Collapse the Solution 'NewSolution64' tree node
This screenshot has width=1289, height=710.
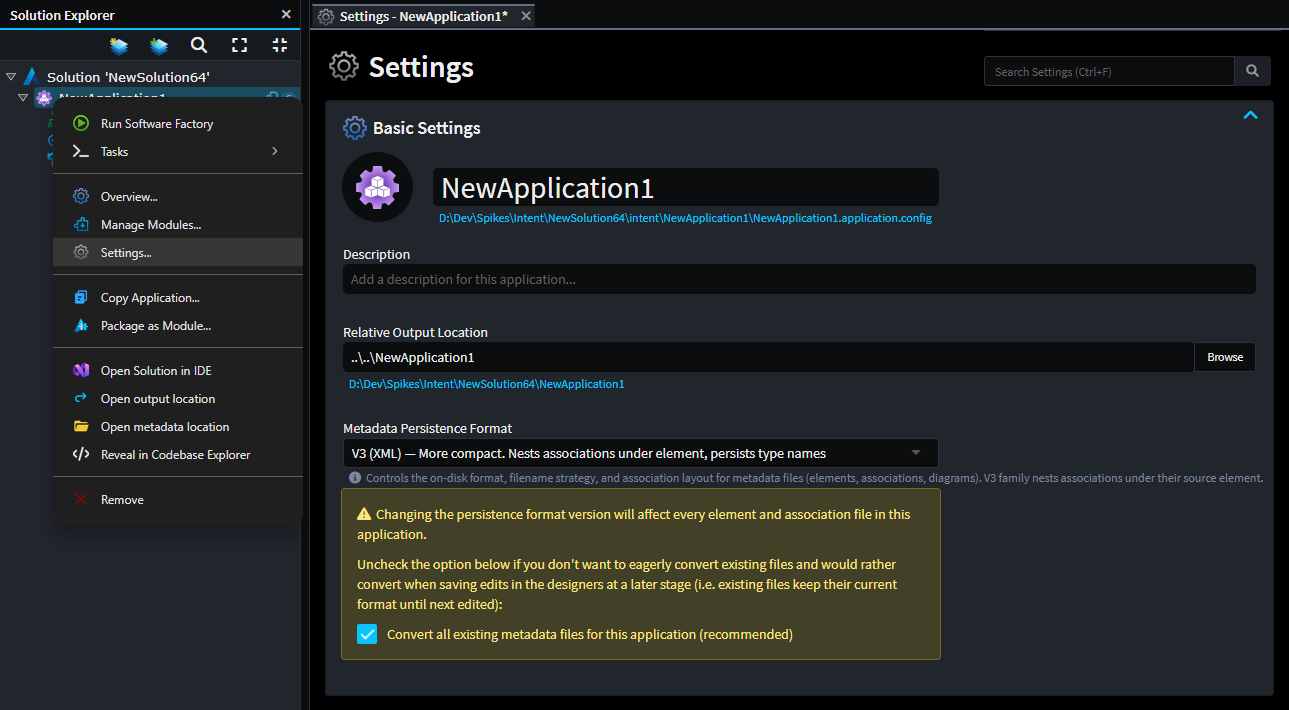point(11,76)
